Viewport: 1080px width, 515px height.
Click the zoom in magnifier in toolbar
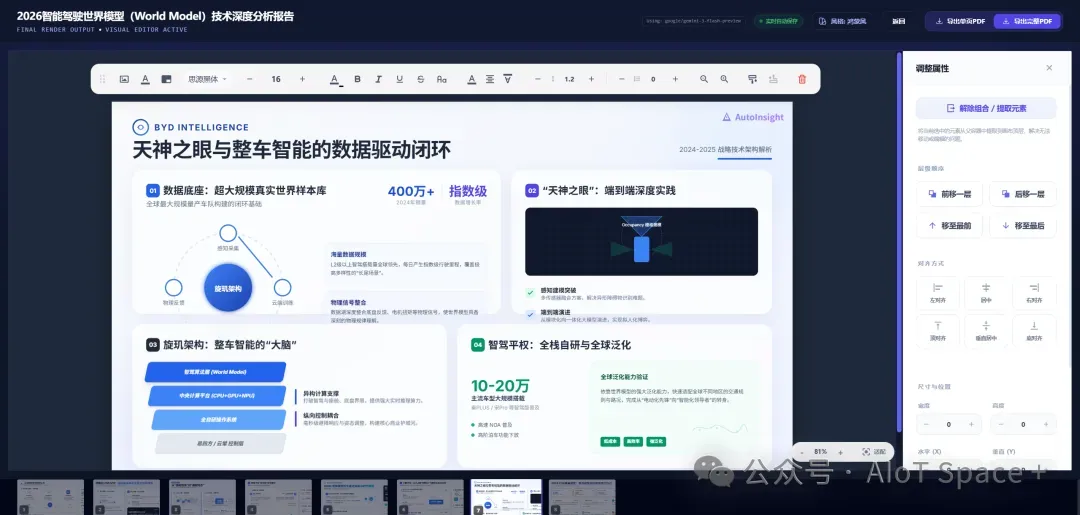[x=724, y=79]
